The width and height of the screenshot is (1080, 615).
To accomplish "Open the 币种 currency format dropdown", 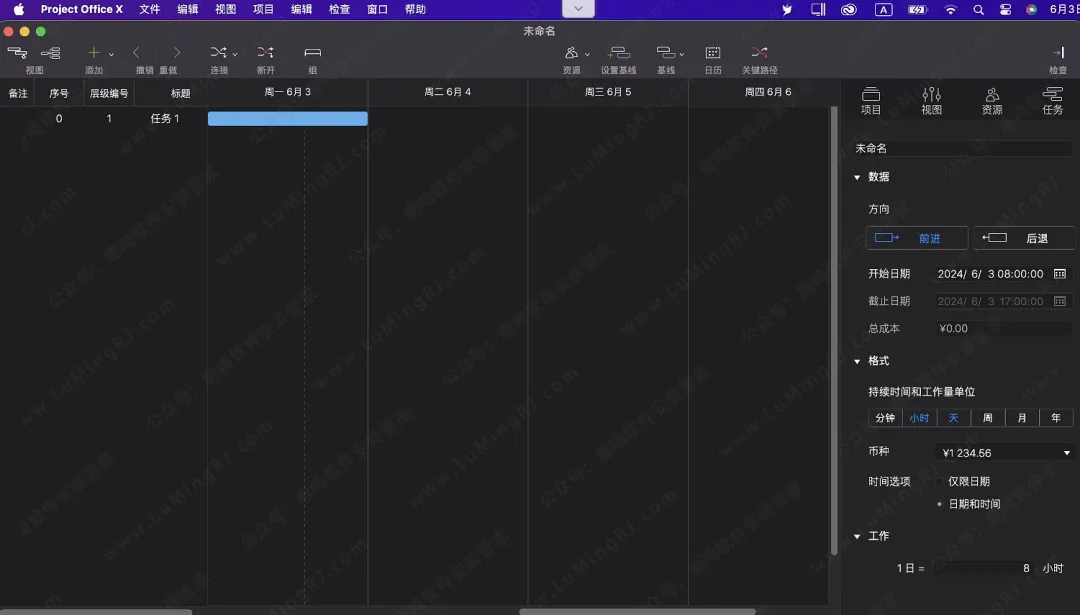I will [x=1005, y=453].
